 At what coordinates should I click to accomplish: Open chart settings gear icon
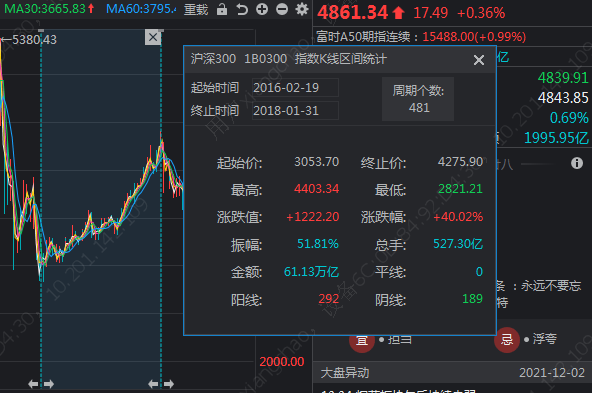click(302, 9)
